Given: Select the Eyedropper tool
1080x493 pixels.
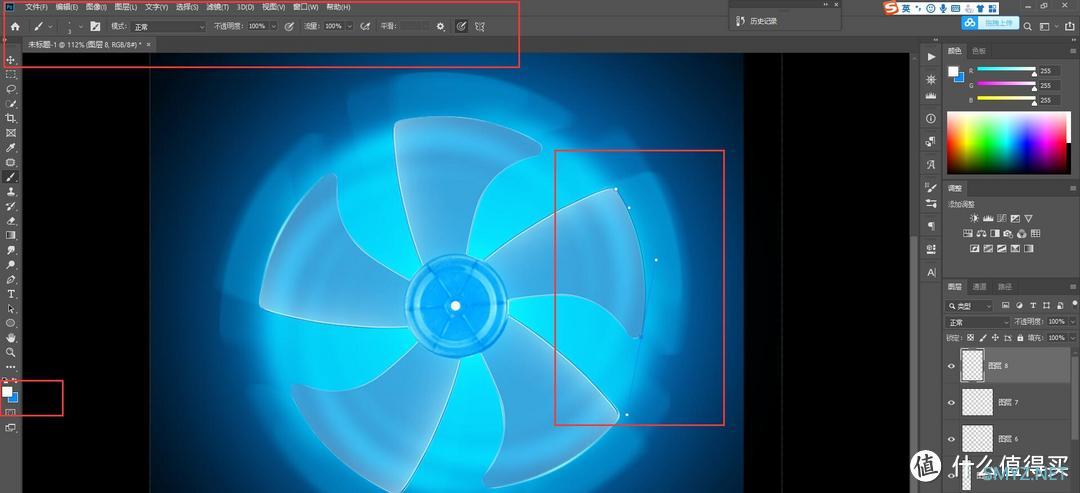Looking at the screenshot, I should click(x=11, y=147).
